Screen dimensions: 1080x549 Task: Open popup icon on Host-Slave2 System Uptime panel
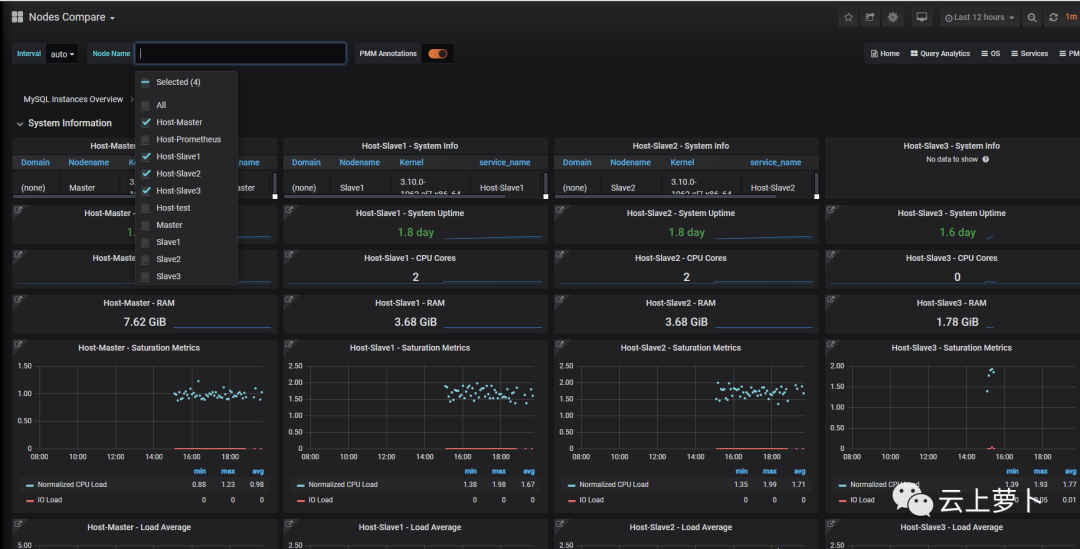coord(560,210)
